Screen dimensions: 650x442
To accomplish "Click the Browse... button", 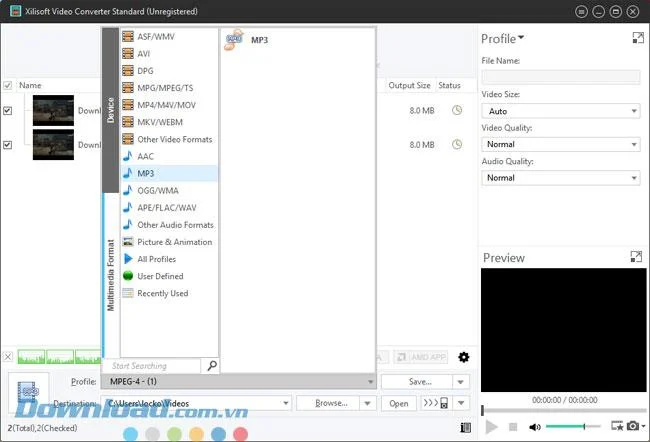I will pos(328,403).
